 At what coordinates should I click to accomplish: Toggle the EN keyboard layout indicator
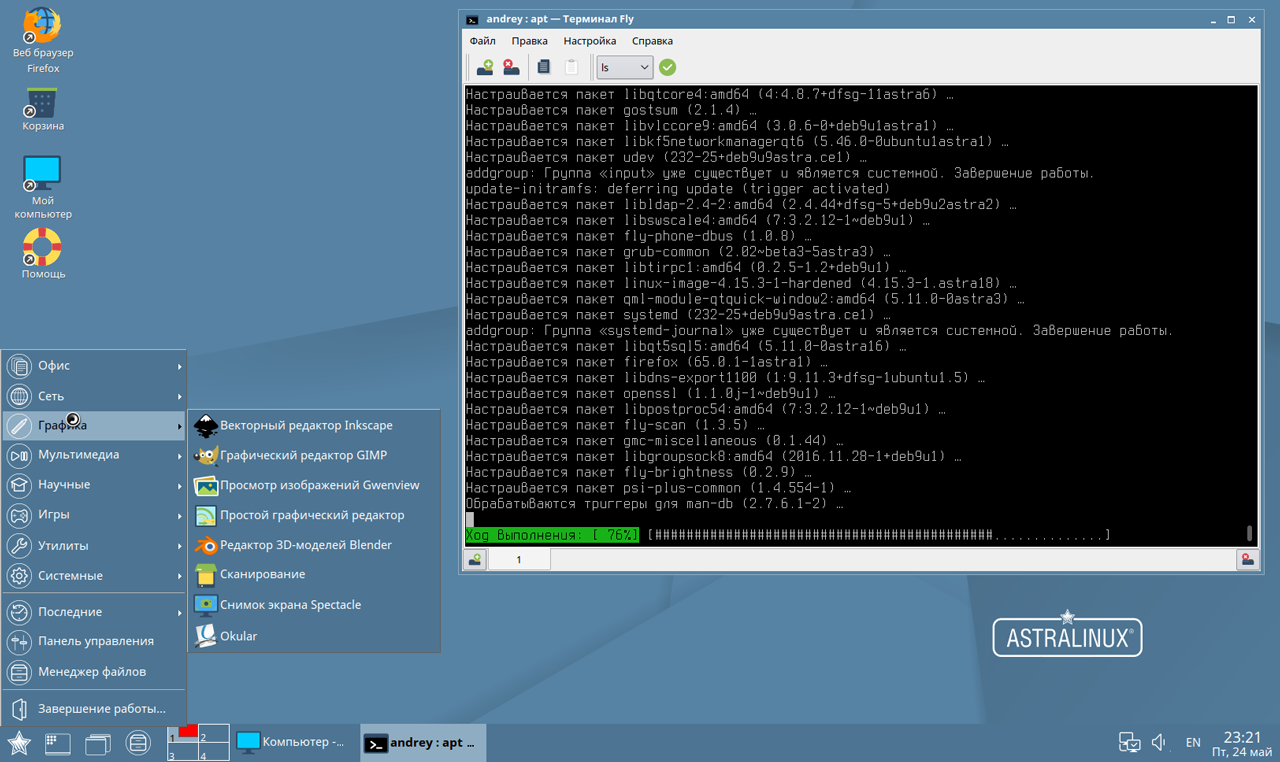coord(1193,743)
